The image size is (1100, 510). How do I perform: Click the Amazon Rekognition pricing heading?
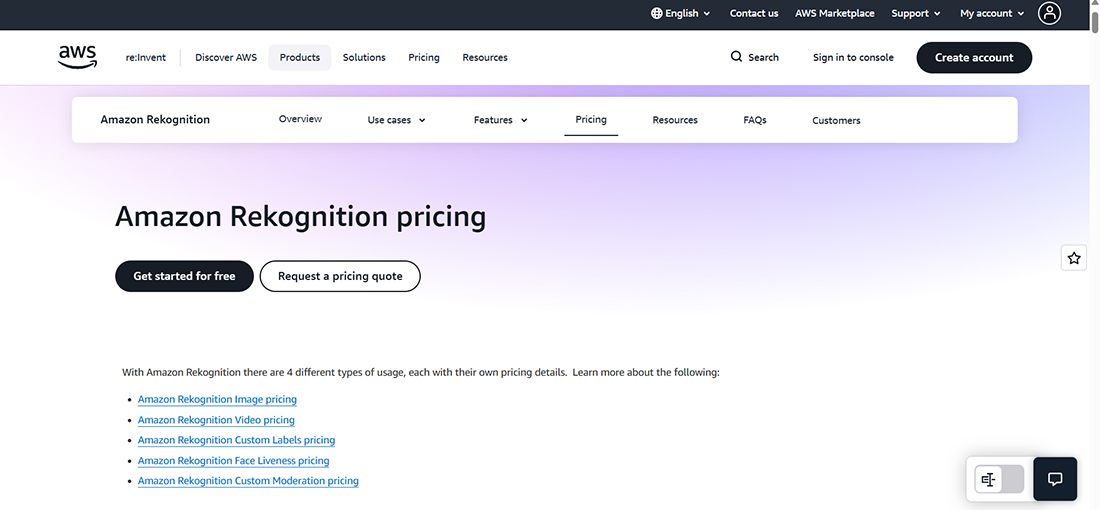(300, 217)
